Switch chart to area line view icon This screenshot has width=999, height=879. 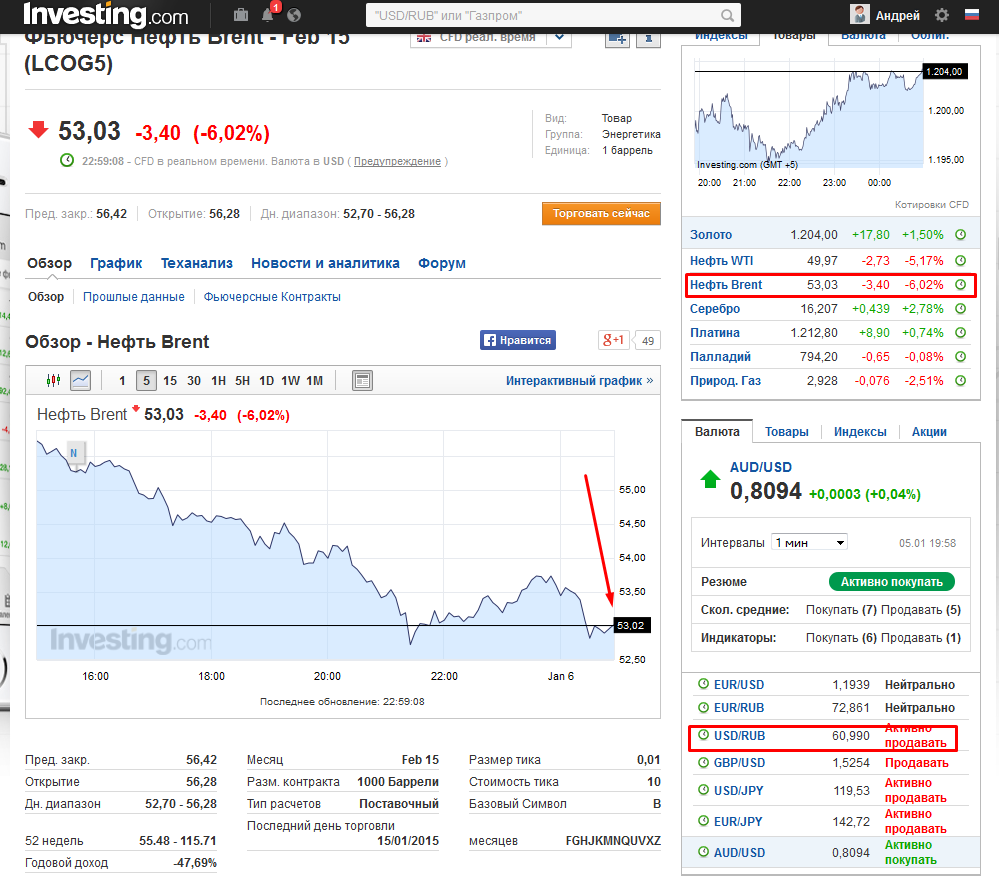tap(80, 380)
